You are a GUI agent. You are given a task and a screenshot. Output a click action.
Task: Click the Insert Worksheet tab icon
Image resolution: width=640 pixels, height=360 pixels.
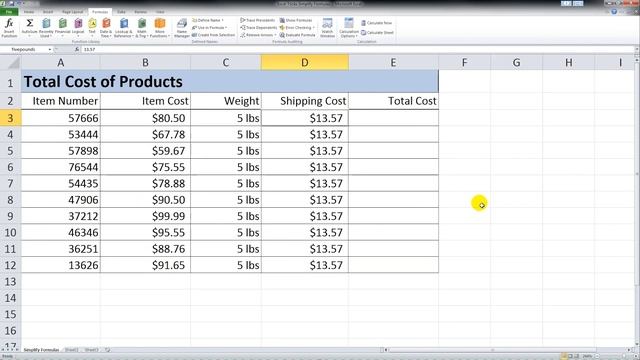107,350
